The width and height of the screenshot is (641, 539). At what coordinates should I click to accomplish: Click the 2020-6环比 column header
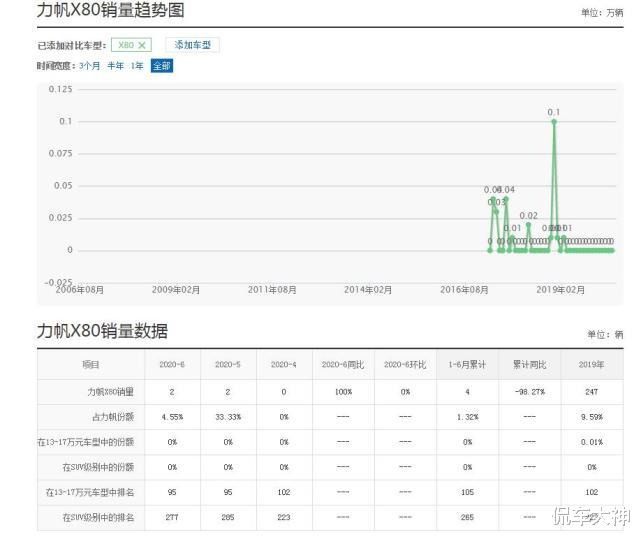(405, 364)
